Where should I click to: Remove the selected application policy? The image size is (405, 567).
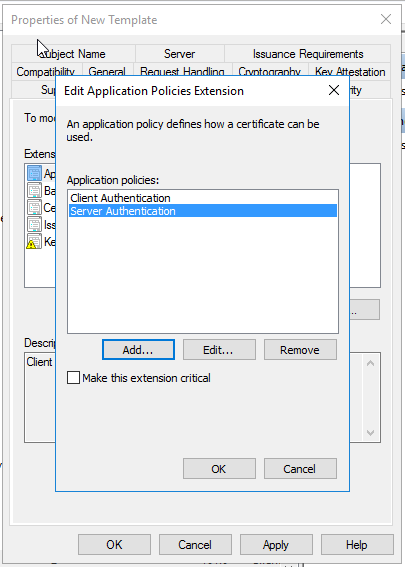[x=300, y=349]
